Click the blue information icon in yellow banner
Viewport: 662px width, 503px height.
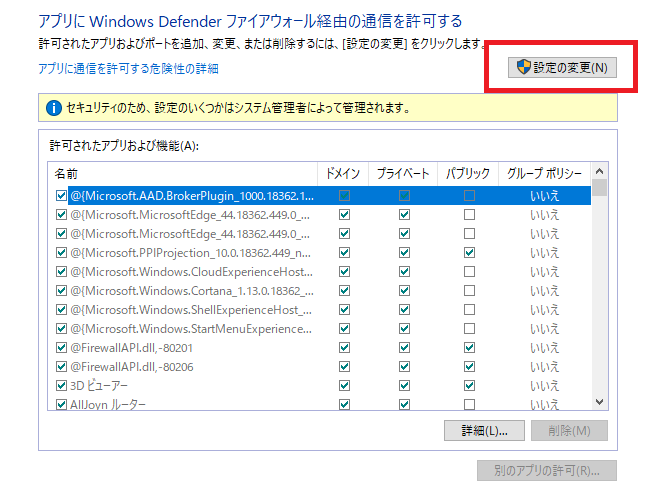(54, 108)
